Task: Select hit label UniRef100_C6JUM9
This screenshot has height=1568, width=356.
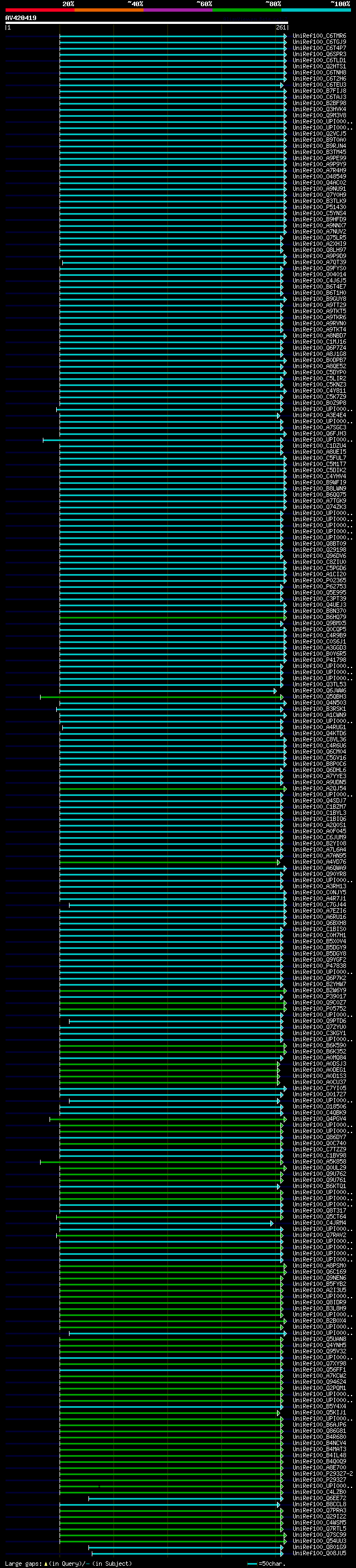Action: pos(319,838)
